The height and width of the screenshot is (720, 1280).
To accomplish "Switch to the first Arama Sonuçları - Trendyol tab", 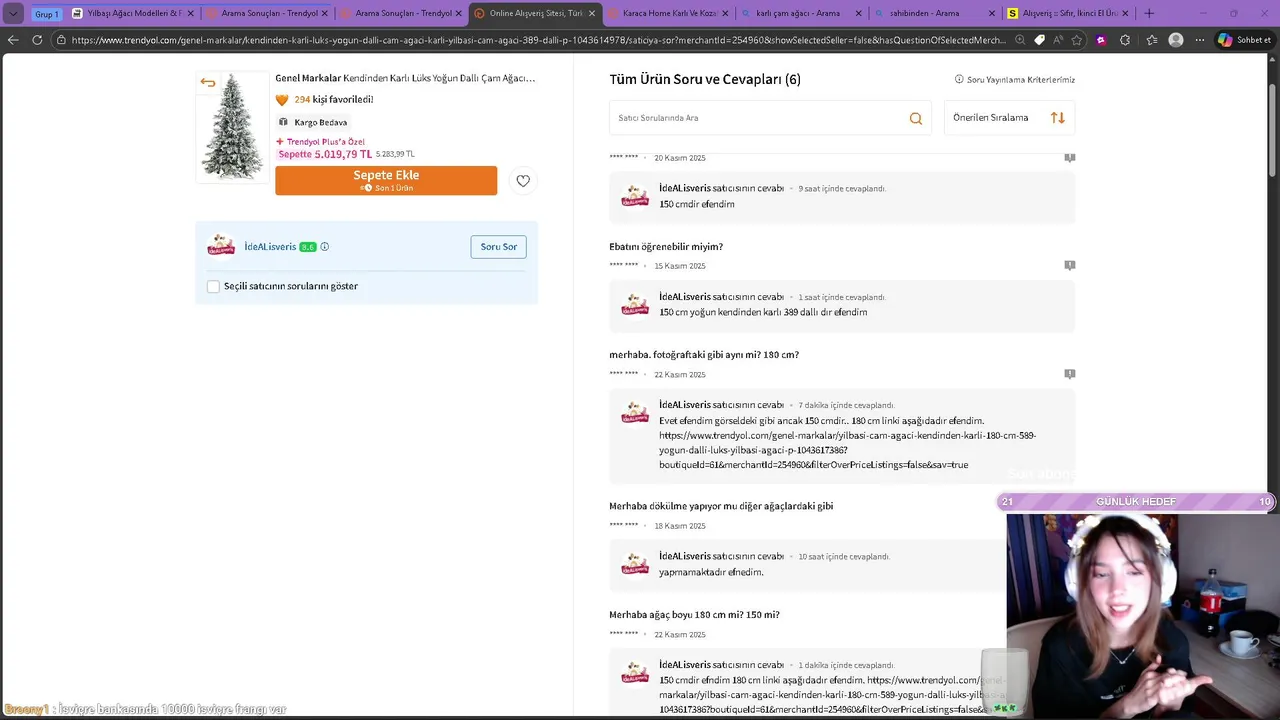I will pos(267,13).
